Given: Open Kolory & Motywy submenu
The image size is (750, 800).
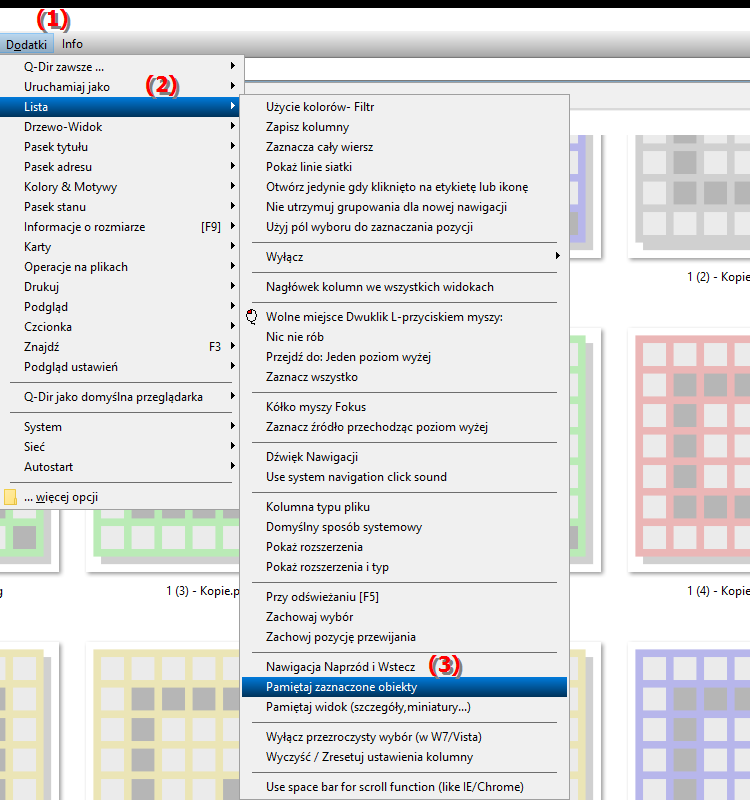Looking at the screenshot, I should coord(120,187).
